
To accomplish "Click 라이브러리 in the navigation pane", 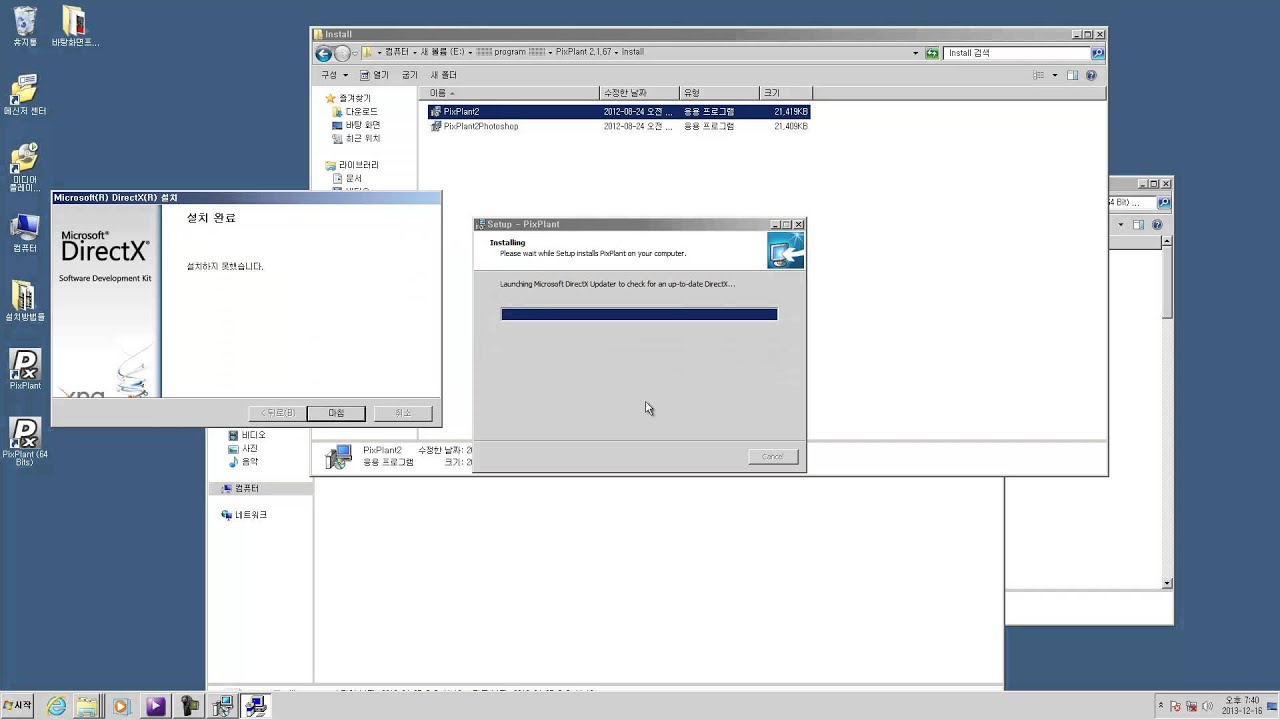I will click(352, 165).
